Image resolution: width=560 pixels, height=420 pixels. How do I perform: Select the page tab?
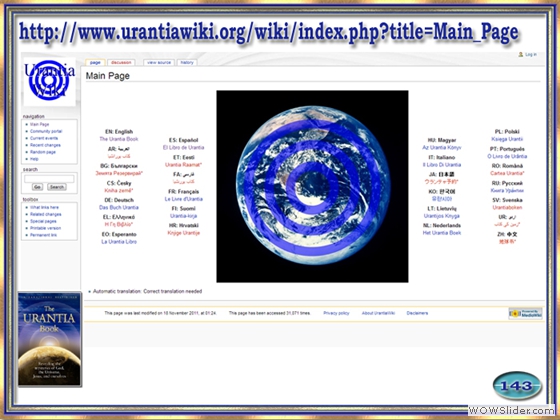(95, 62)
